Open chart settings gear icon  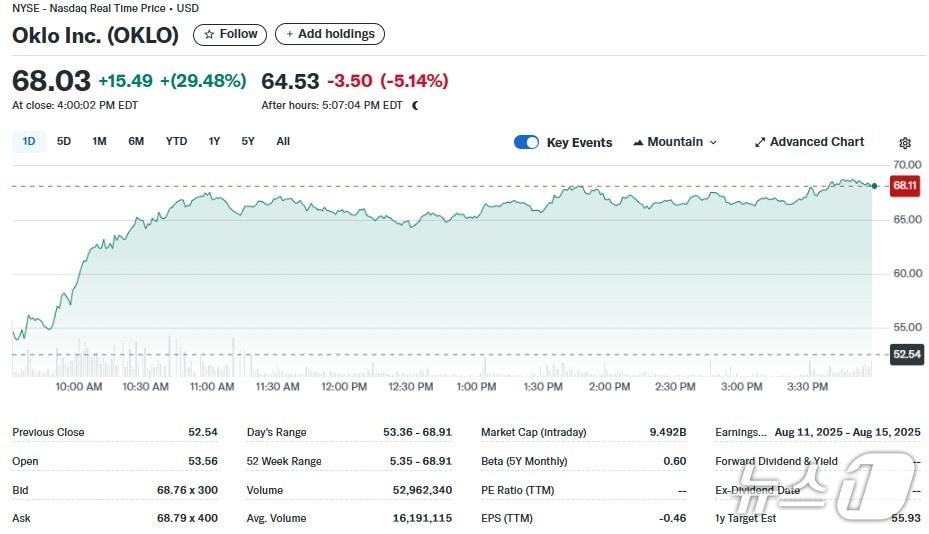905,143
